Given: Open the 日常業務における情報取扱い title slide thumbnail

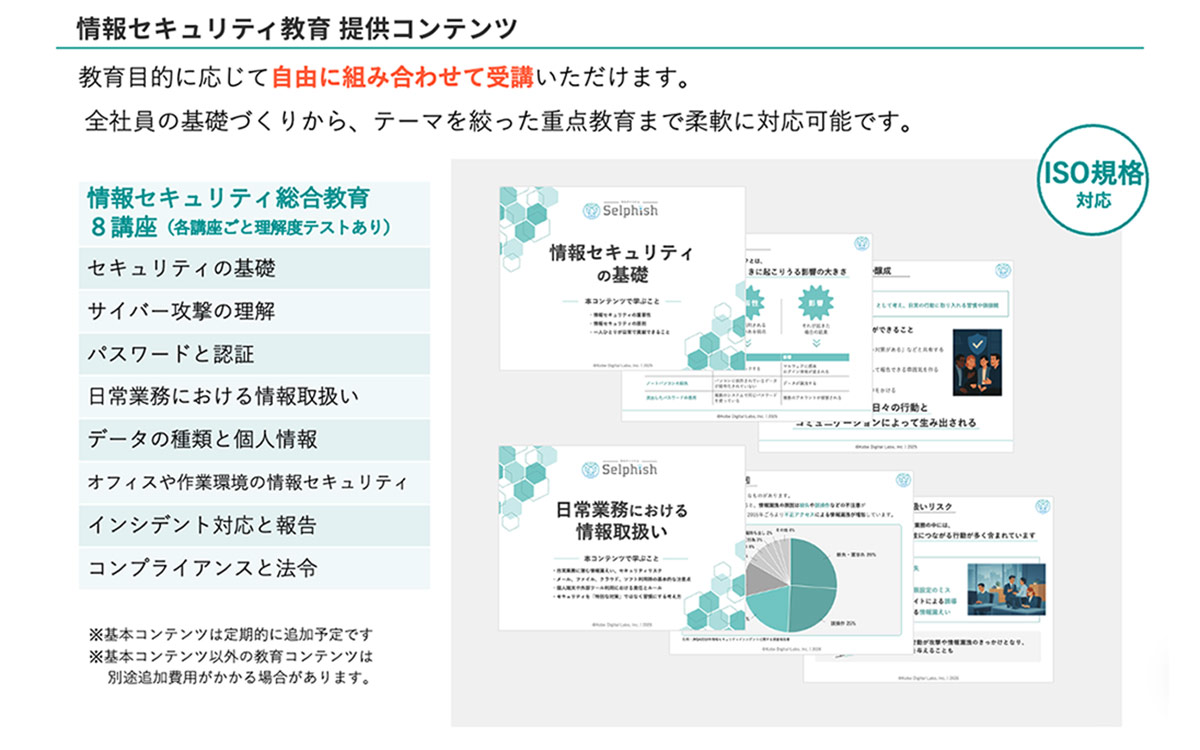Looking at the screenshot, I should point(622,538).
